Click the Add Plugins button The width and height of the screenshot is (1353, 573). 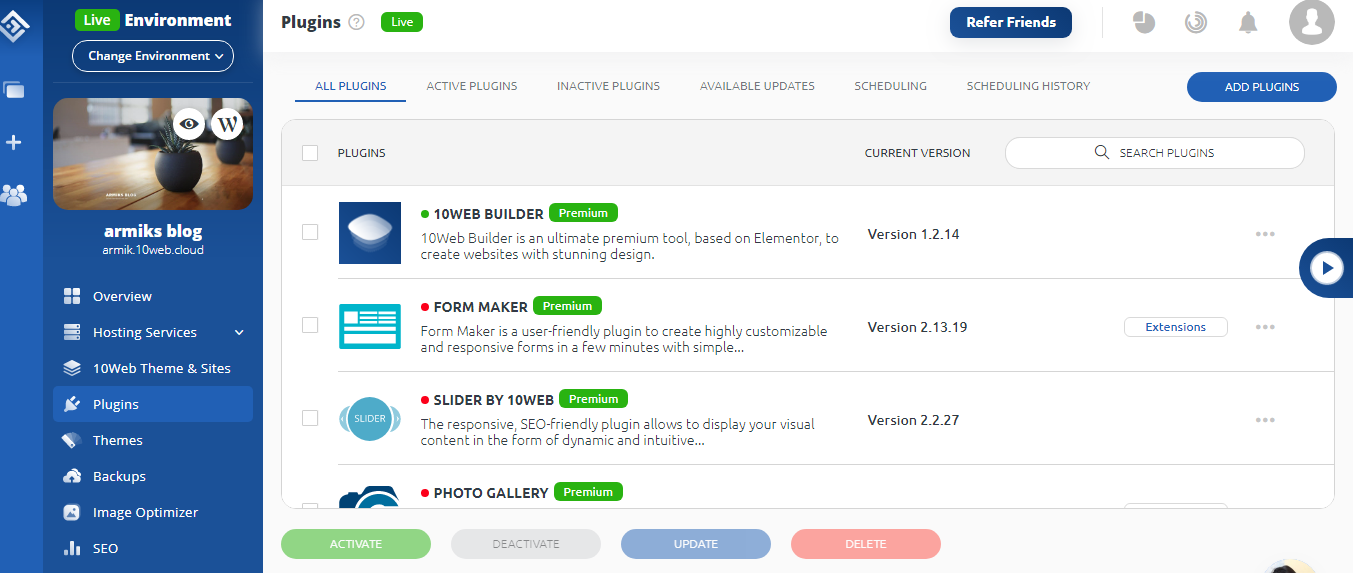1262,87
